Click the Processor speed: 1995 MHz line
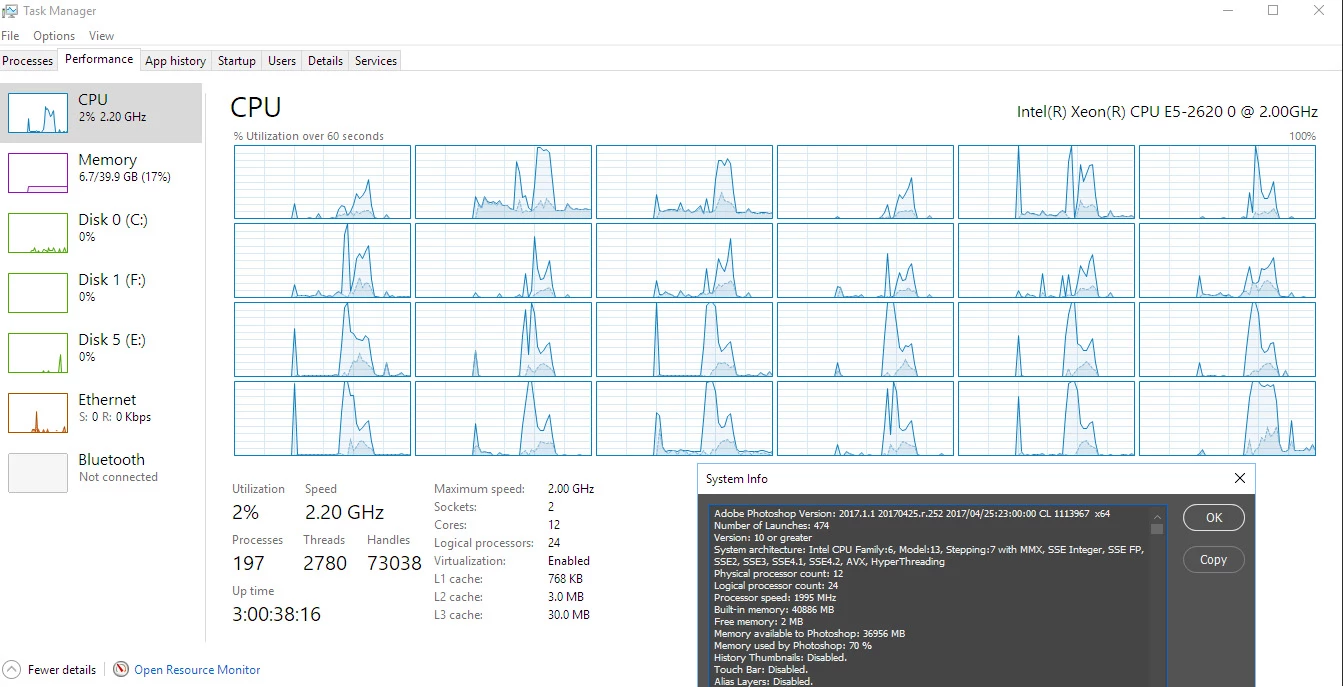1343x687 pixels. 774,598
